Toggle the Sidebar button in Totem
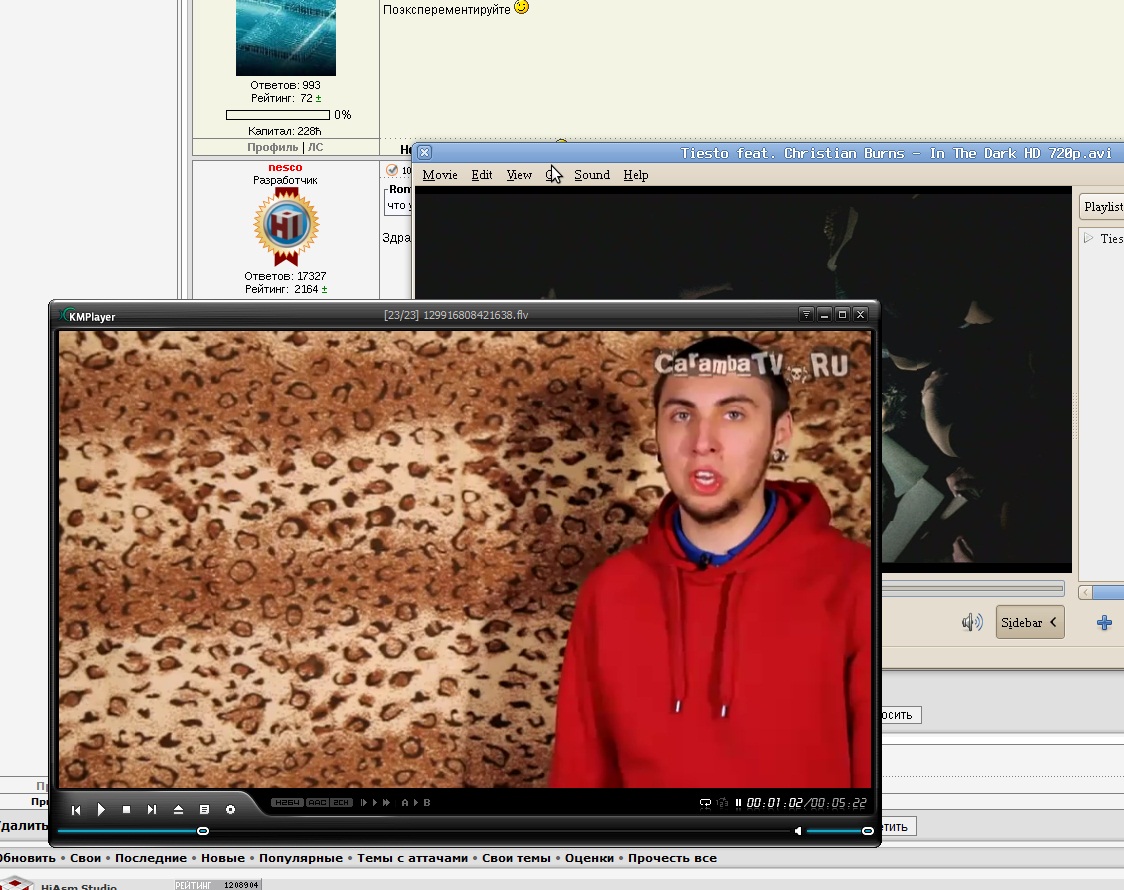The height and width of the screenshot is (890, 1124). pyautogui.click(x=1029, y=622)
